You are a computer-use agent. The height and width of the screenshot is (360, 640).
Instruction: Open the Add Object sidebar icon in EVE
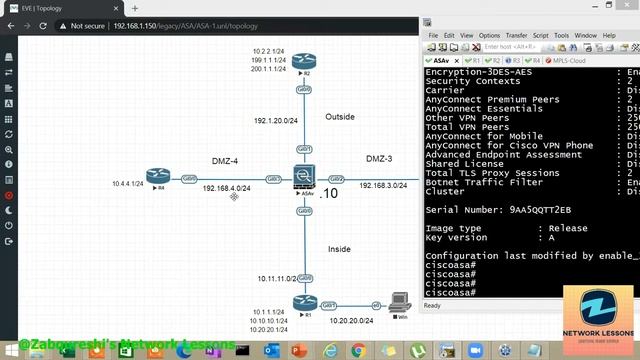(9, 57)
